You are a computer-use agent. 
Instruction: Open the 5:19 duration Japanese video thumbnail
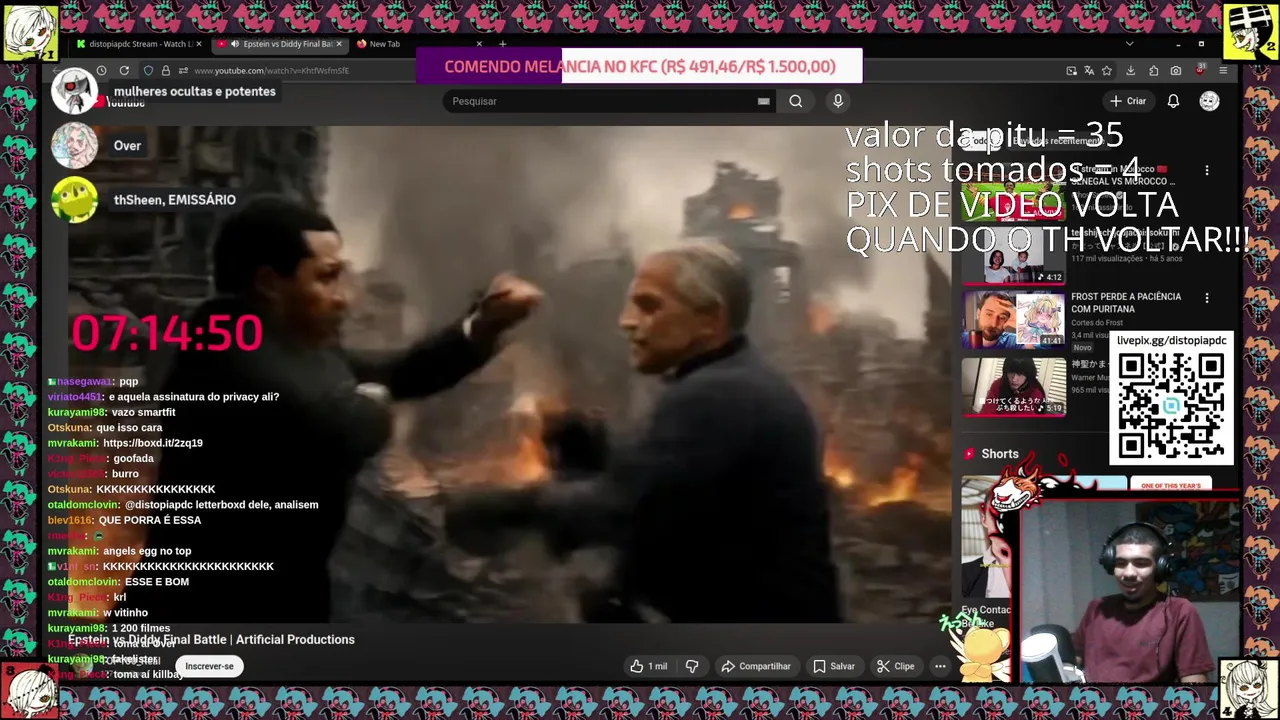[x=1014, y=385]
